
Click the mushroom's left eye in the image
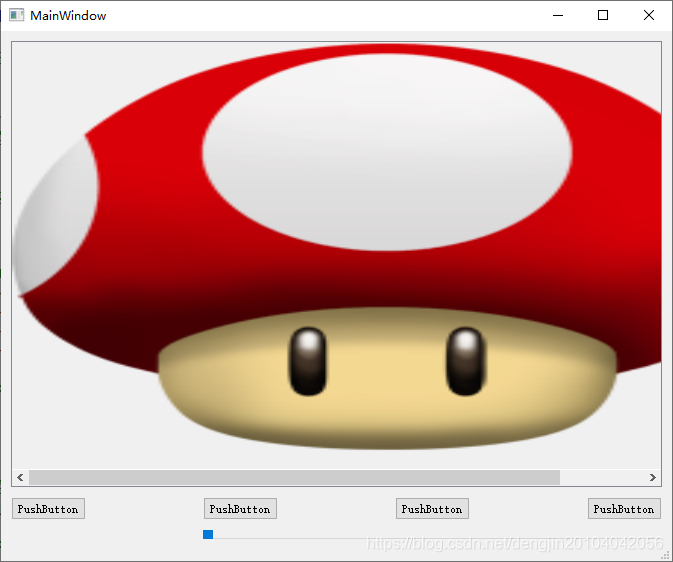[x=308, y=362]
